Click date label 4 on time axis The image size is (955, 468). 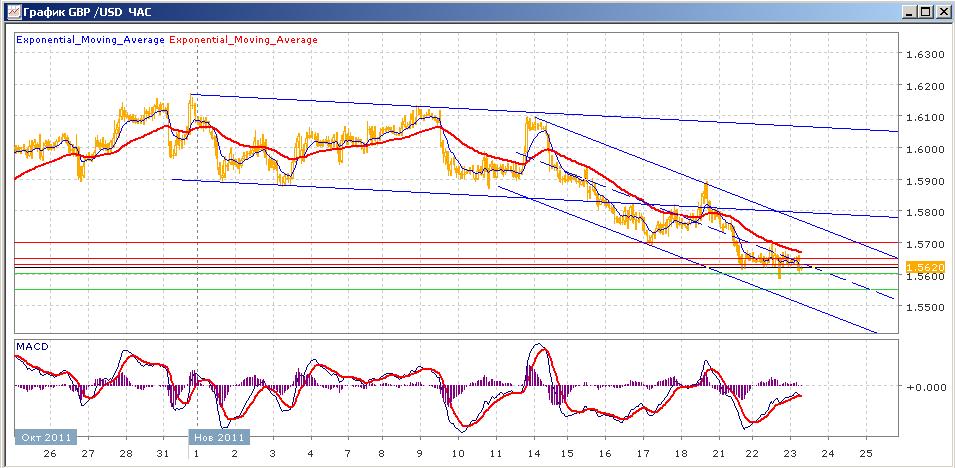[311, 454]
